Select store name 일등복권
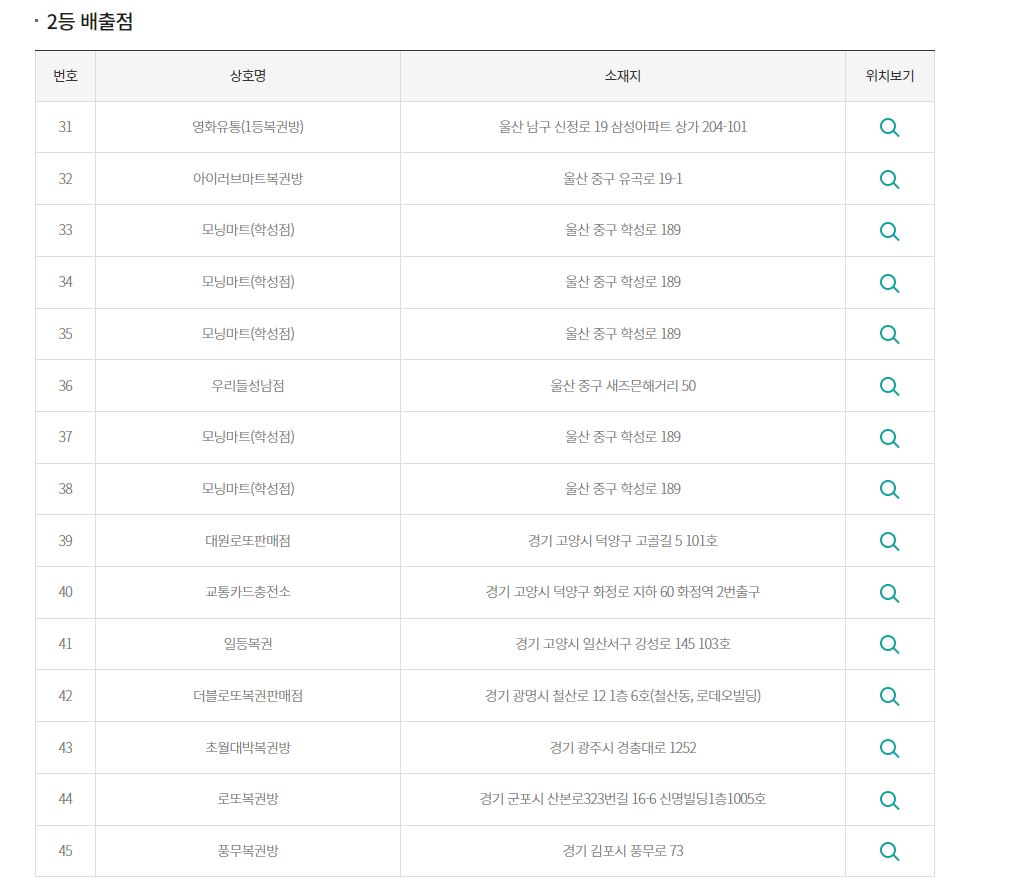This screenshot has height=895, width=1013. (x=247, y=644)
